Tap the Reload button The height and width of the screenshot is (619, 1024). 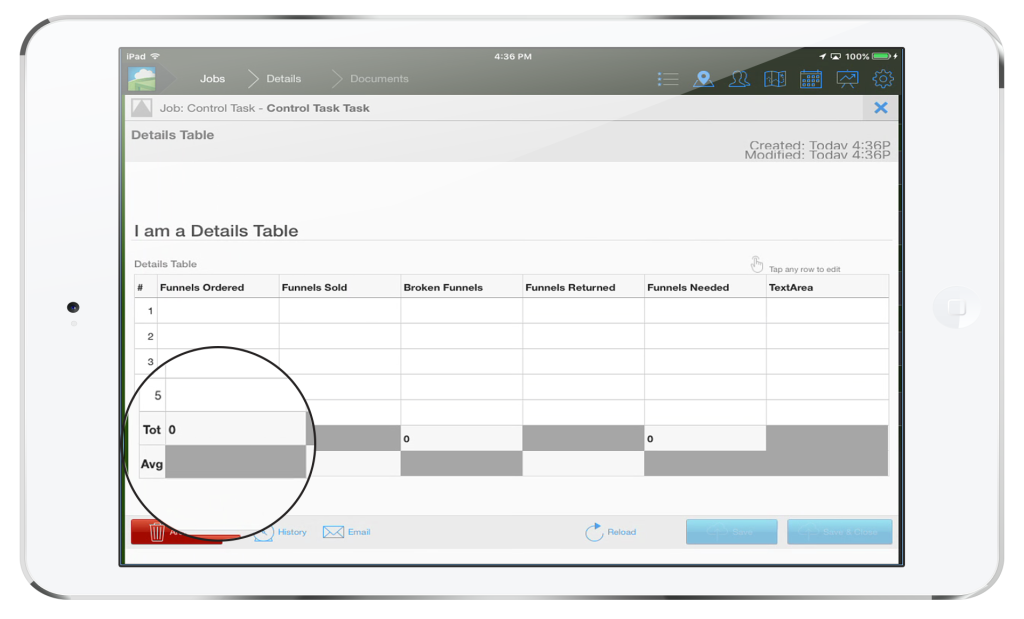[611, 532]
